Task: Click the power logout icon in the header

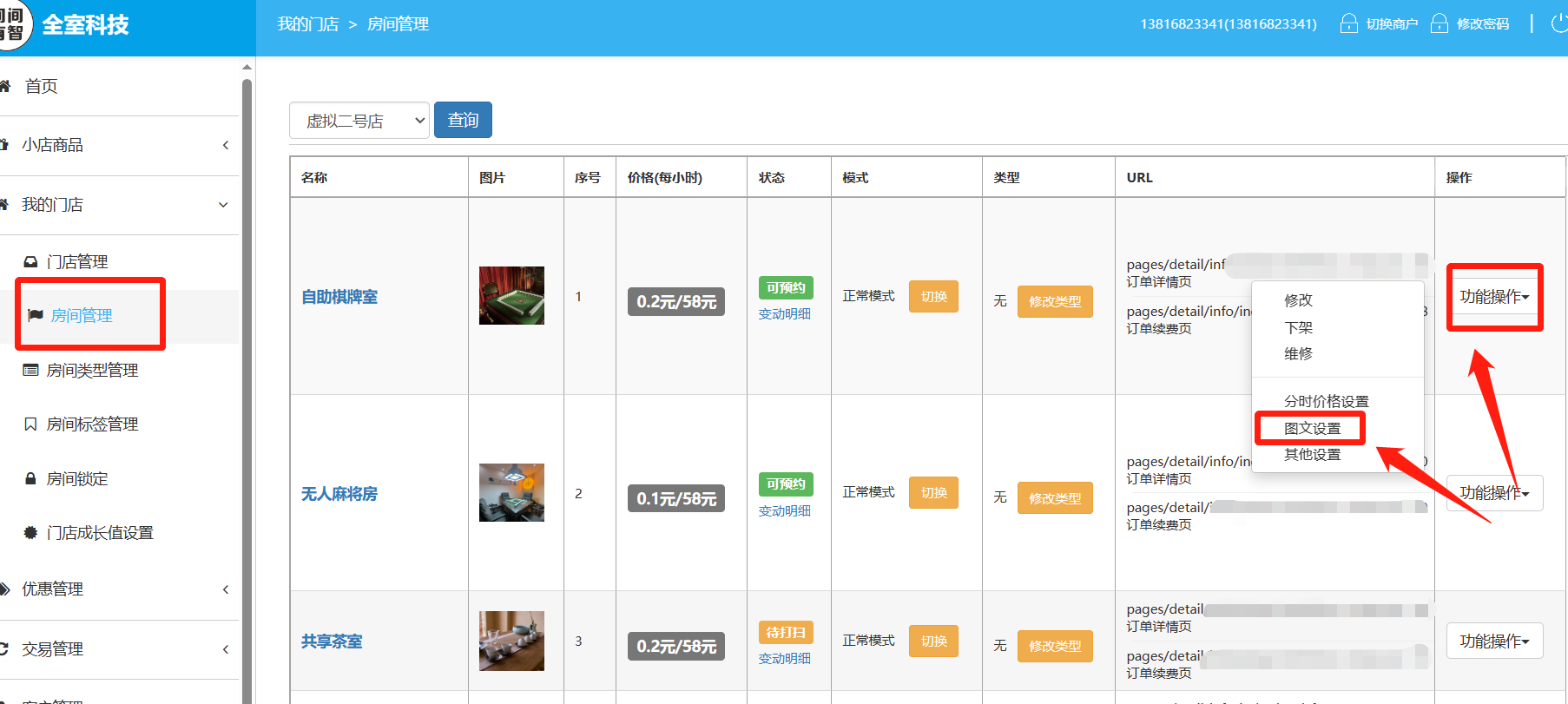Action: (x=1559, y=23)
